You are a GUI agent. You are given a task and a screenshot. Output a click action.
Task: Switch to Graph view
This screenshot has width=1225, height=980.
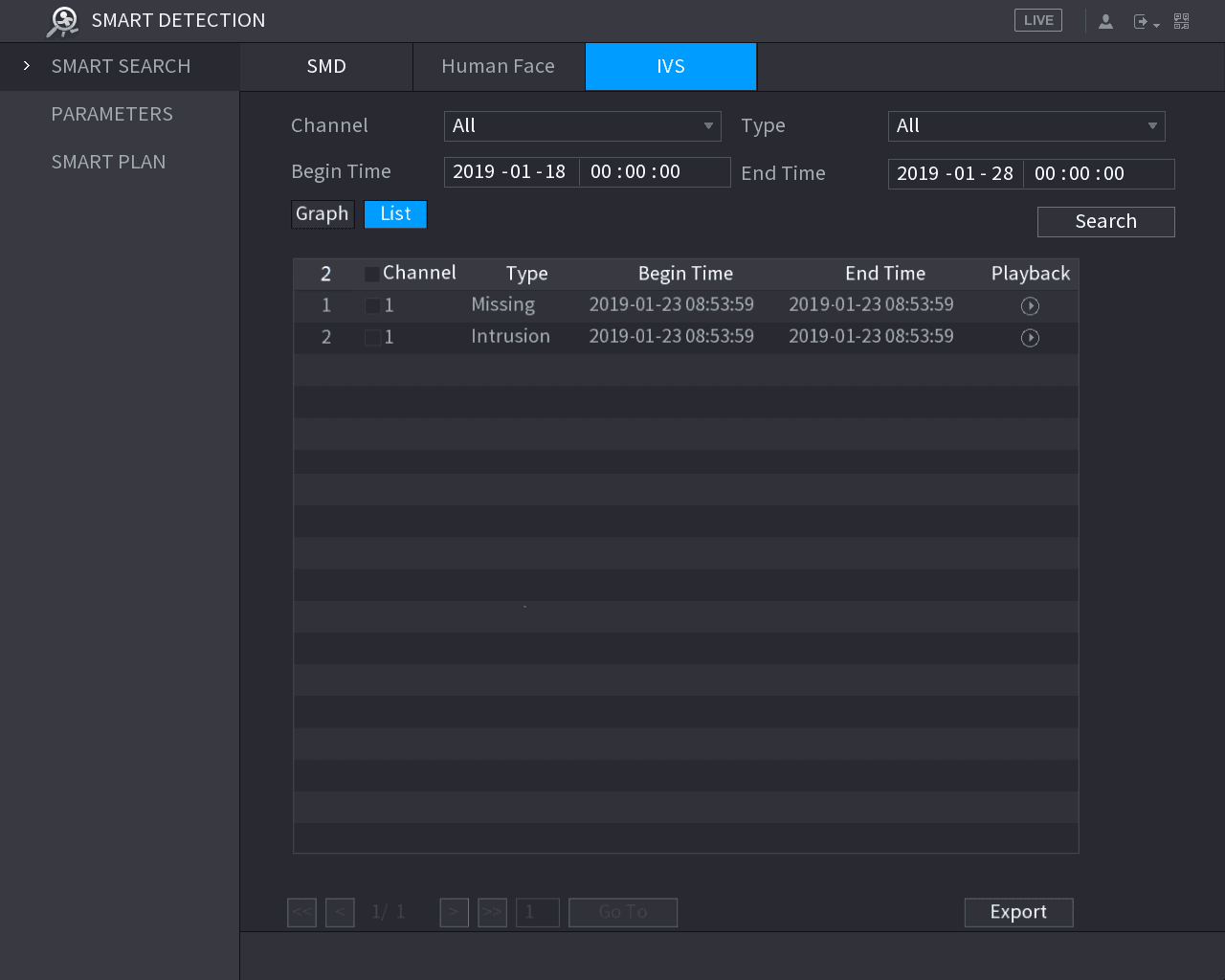point(323,214)
